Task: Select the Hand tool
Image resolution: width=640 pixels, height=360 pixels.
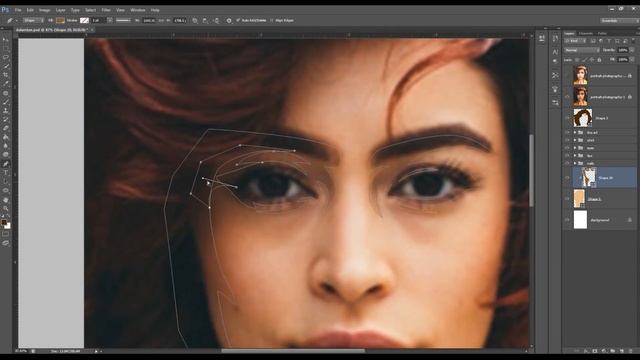Action: click(x=6, y=200)
